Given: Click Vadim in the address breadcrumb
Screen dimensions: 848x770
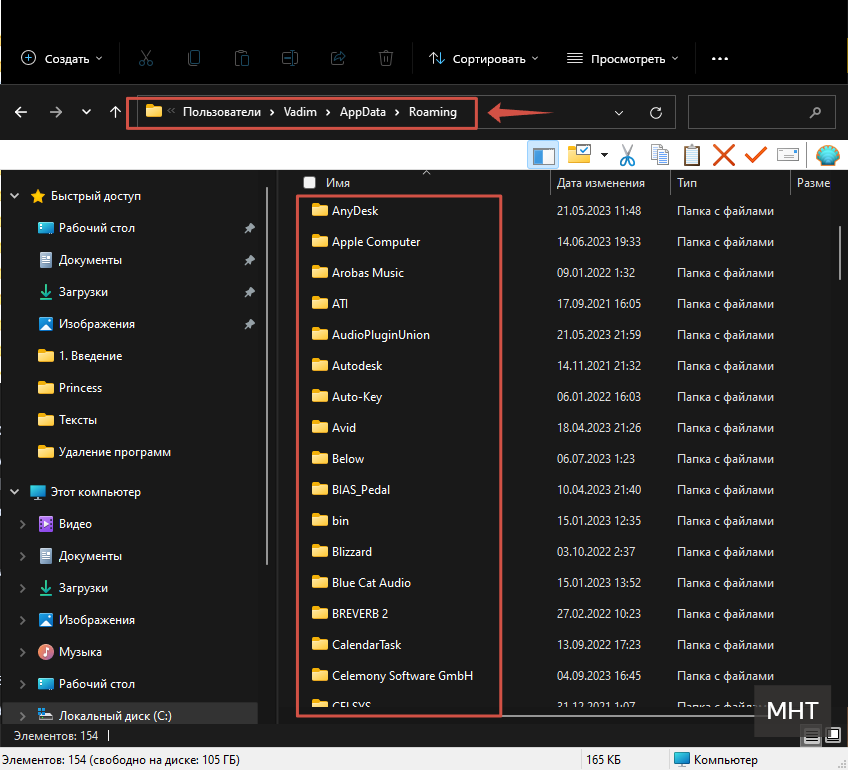Looking at the screenshot, I should point(300,112).
